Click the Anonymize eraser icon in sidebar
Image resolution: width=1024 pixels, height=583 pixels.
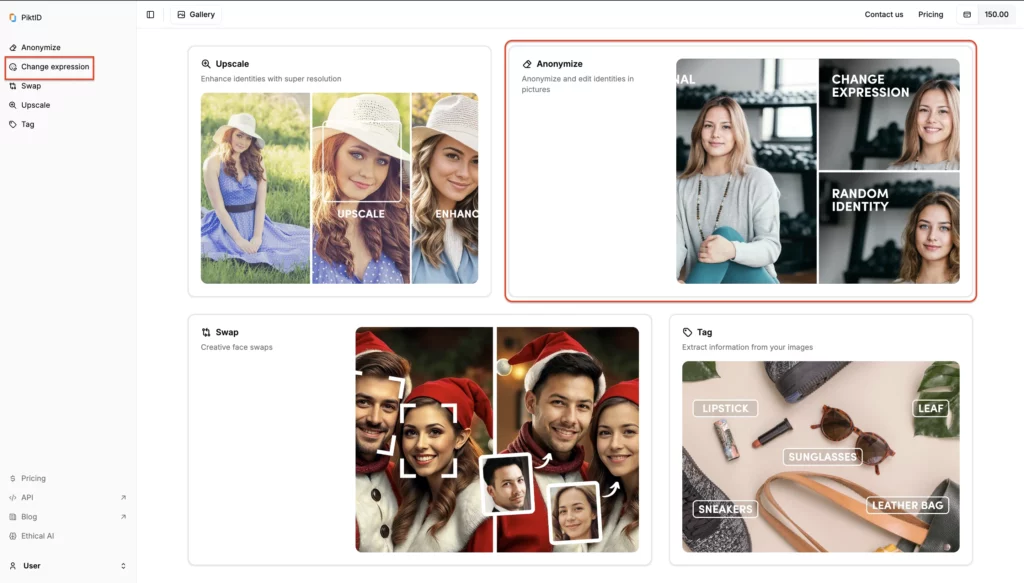pyautogui.click(x=13, y=48)
